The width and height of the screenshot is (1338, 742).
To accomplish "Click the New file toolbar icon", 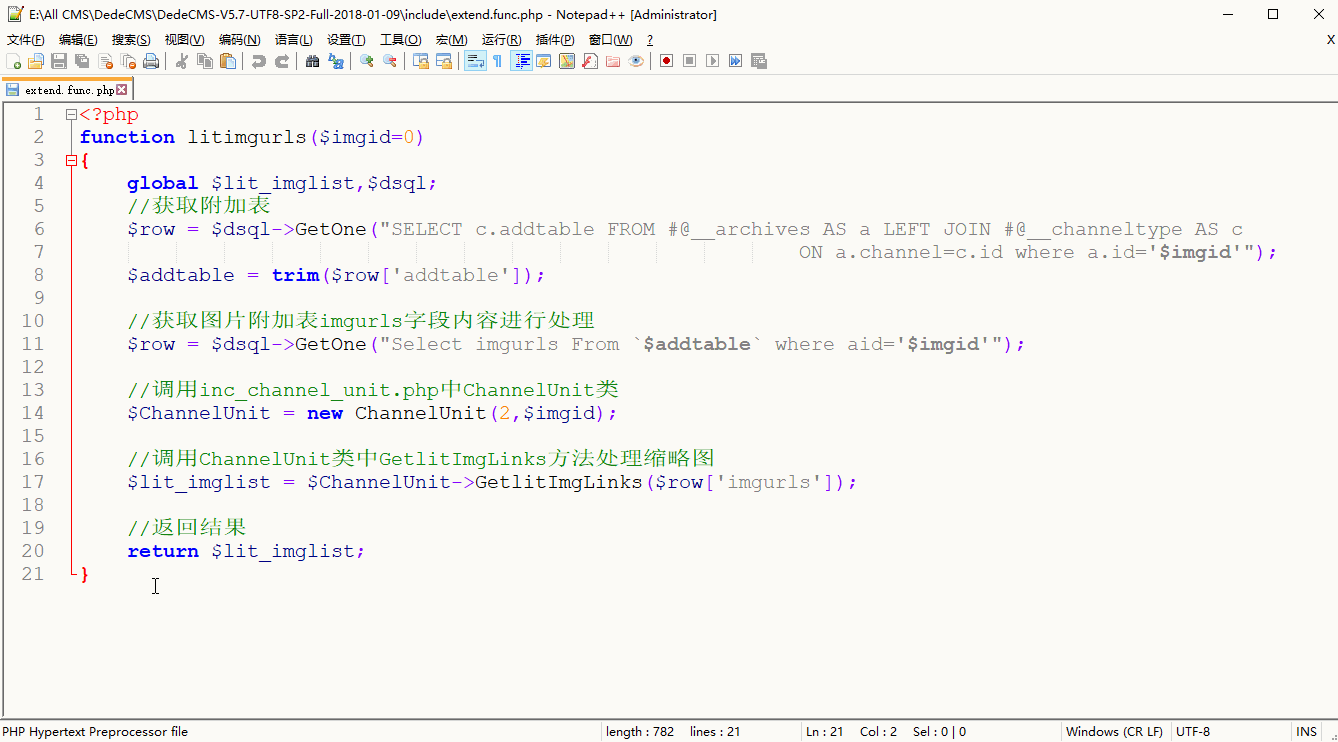I will [13, 61].
